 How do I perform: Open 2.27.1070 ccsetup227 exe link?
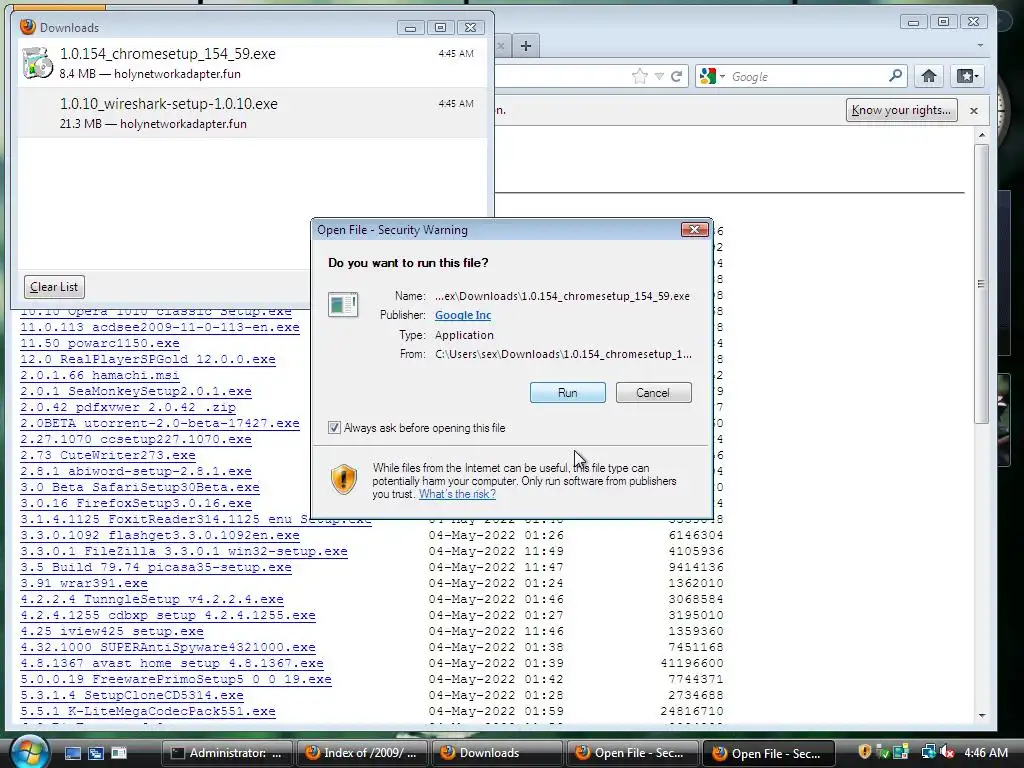coord(136,440)
